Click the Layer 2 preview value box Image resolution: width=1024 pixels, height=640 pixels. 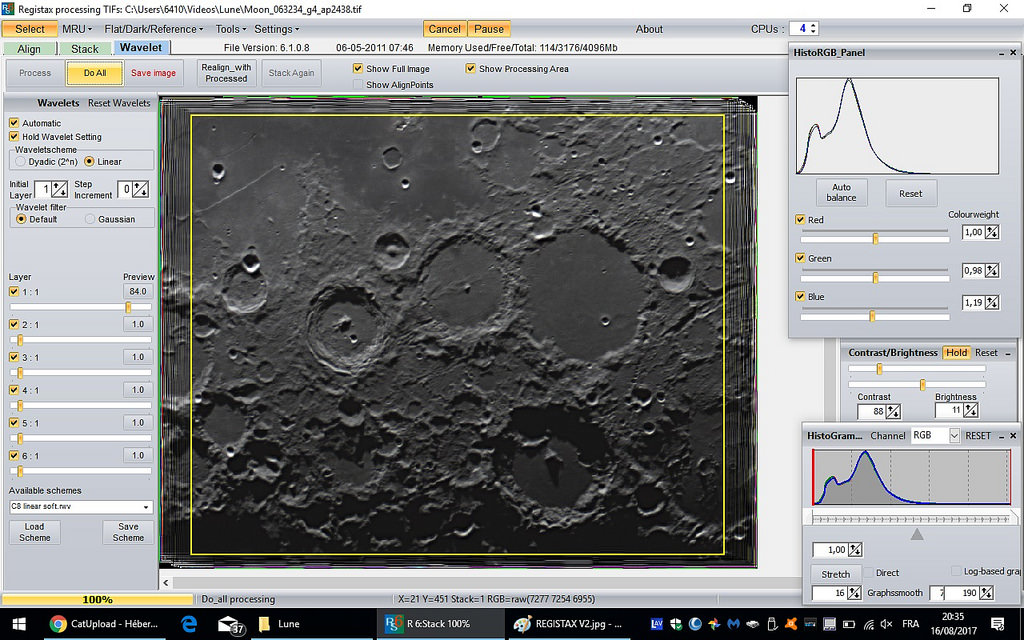click(x=138, y=324)
